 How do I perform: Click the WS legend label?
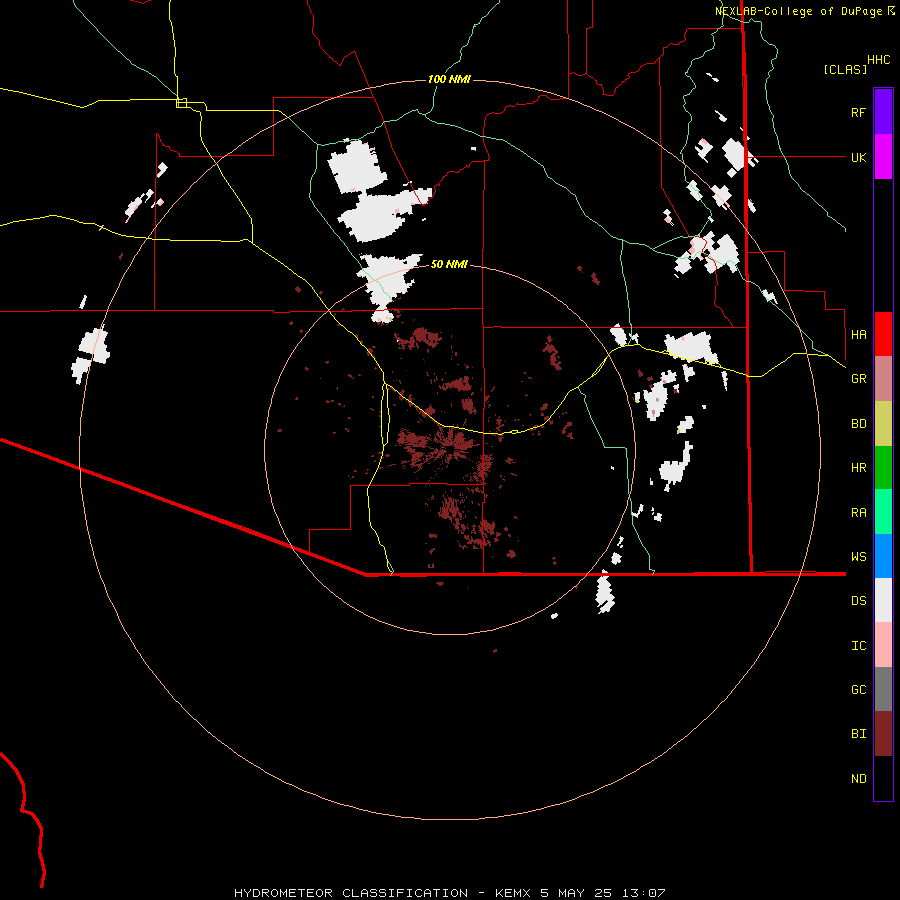[858, 557]
